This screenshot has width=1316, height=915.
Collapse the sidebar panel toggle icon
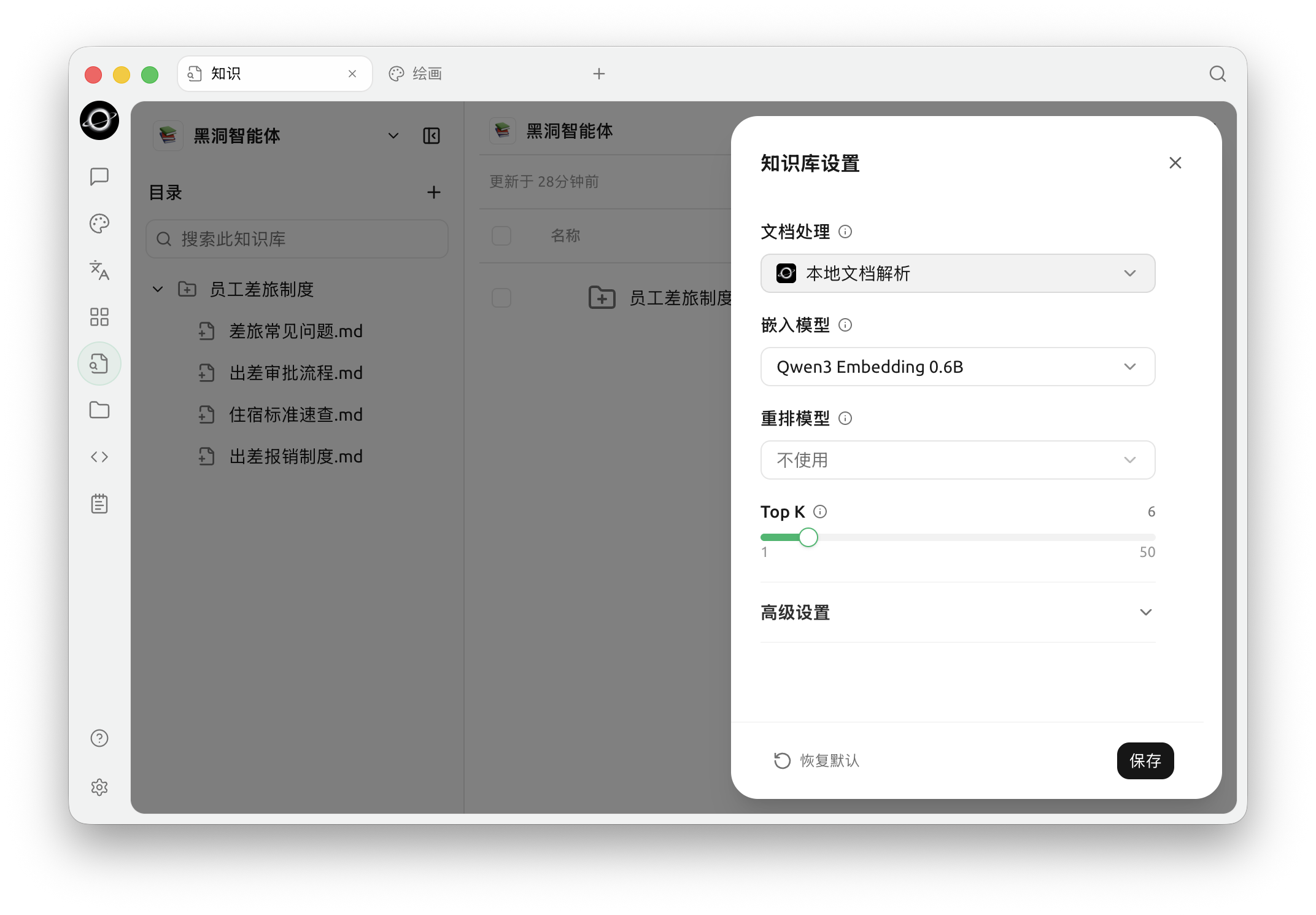(x=432, y=136)
